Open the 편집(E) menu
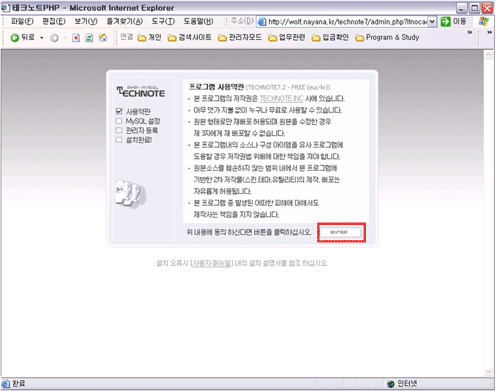The image size is (500, 391). click(54, 22)
